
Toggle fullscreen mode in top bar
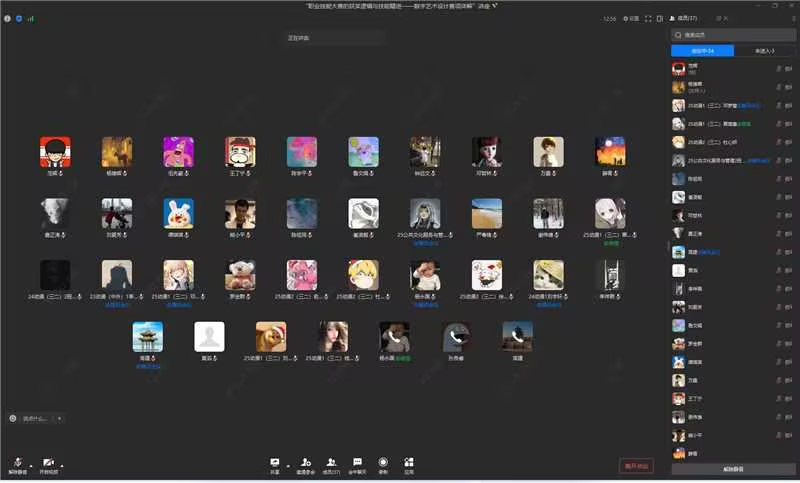click(647, 18)
